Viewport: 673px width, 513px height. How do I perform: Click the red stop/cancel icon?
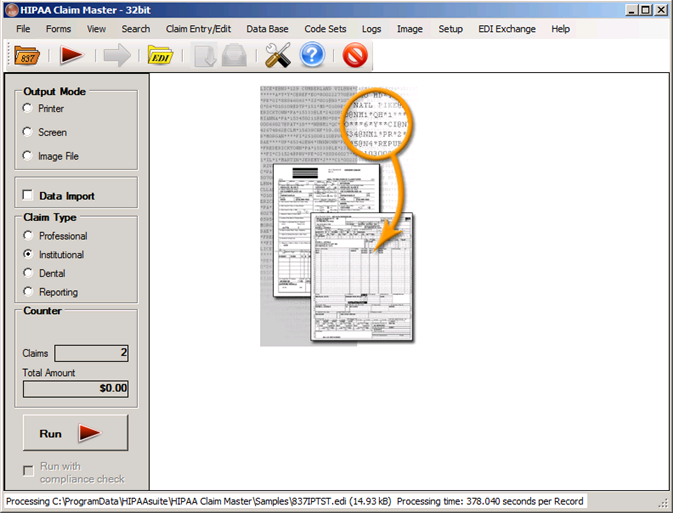[x=355, y=56]
